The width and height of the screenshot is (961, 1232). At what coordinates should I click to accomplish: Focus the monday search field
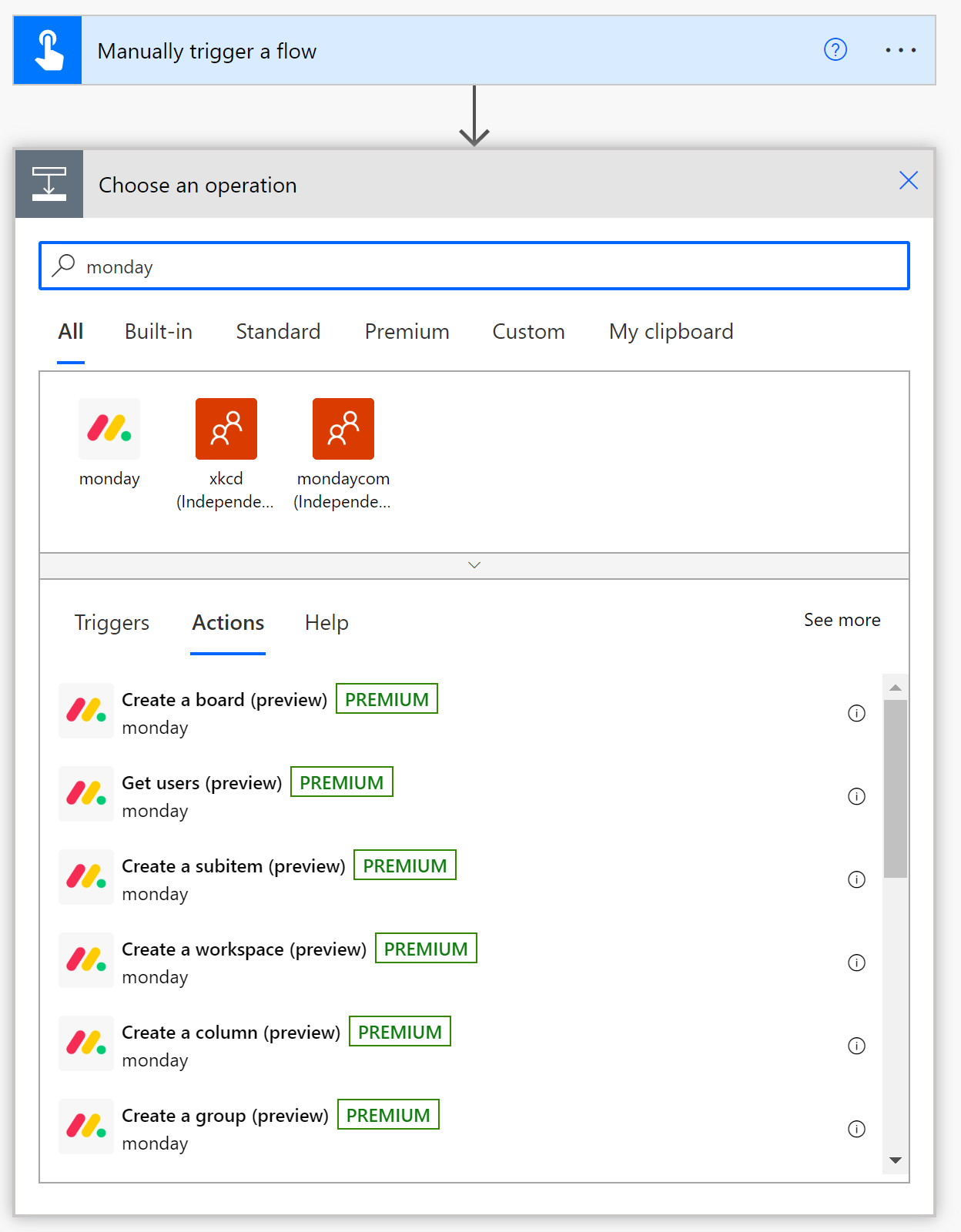click(x=474, y=266)
